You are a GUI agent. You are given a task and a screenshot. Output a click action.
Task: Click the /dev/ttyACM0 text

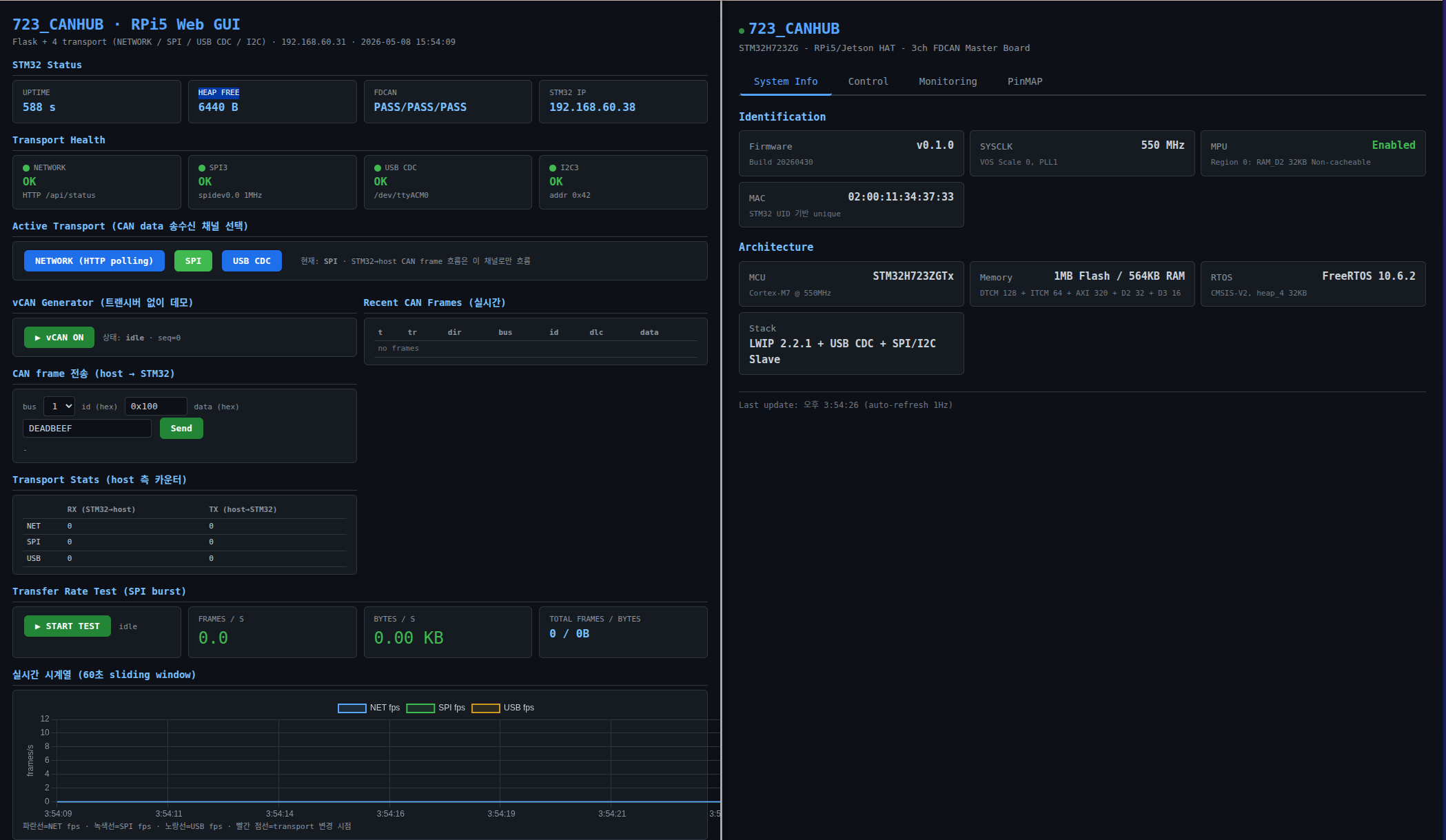pyautogui.click(x=401, y=196)
